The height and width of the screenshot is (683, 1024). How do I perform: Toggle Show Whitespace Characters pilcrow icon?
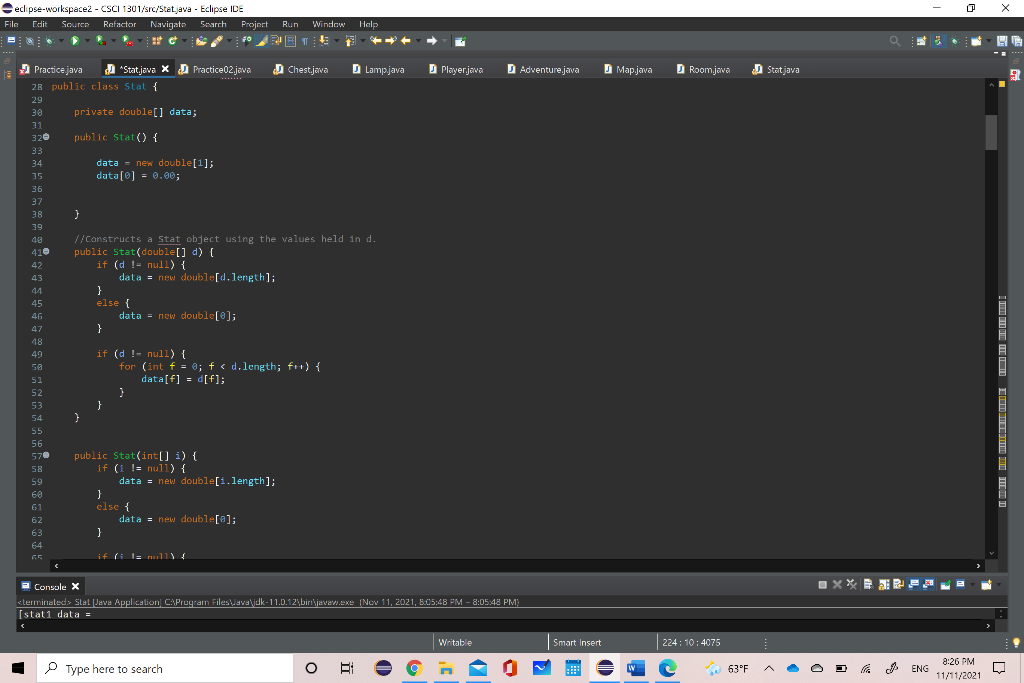pos(304,41)
